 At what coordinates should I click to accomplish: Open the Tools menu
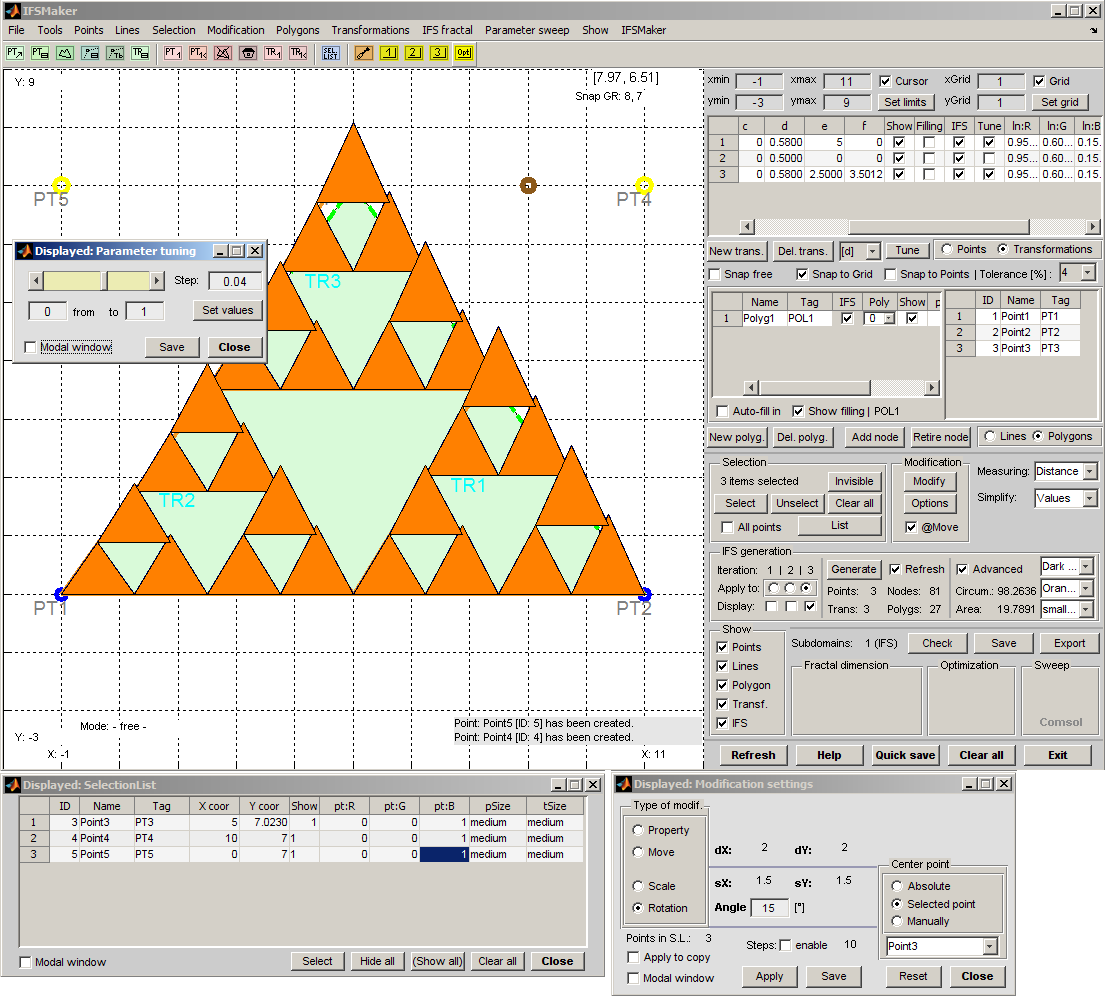(50, 30)
